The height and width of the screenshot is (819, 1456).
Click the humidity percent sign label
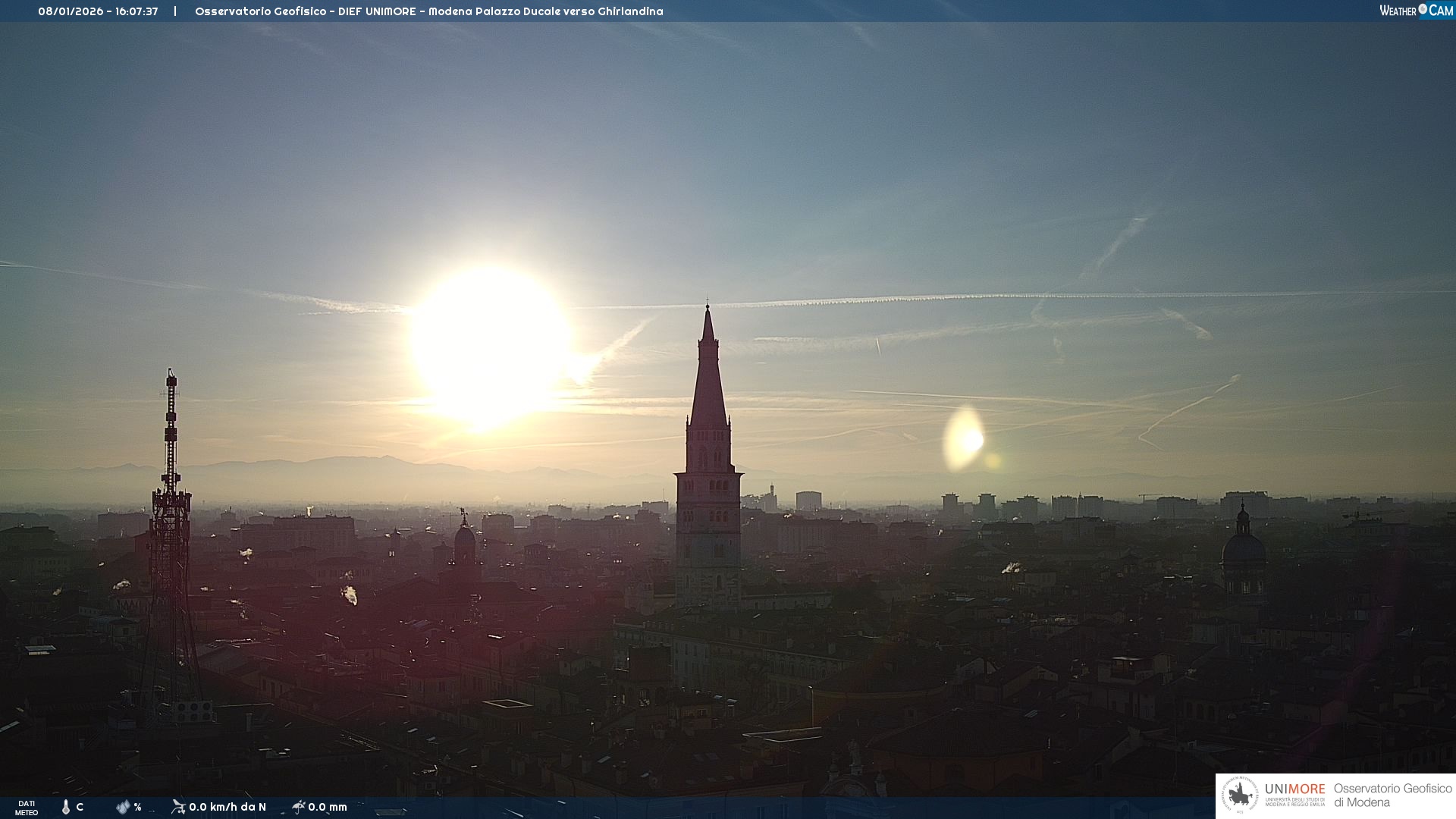pos(137,807)
